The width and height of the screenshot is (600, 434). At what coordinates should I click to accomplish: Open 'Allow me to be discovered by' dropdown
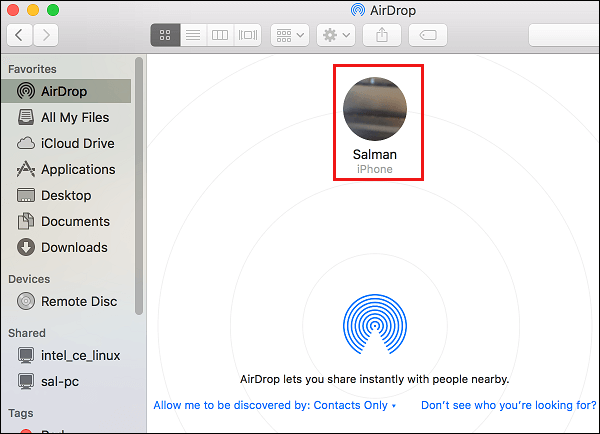pyautogui.click(x=274, y=405)
